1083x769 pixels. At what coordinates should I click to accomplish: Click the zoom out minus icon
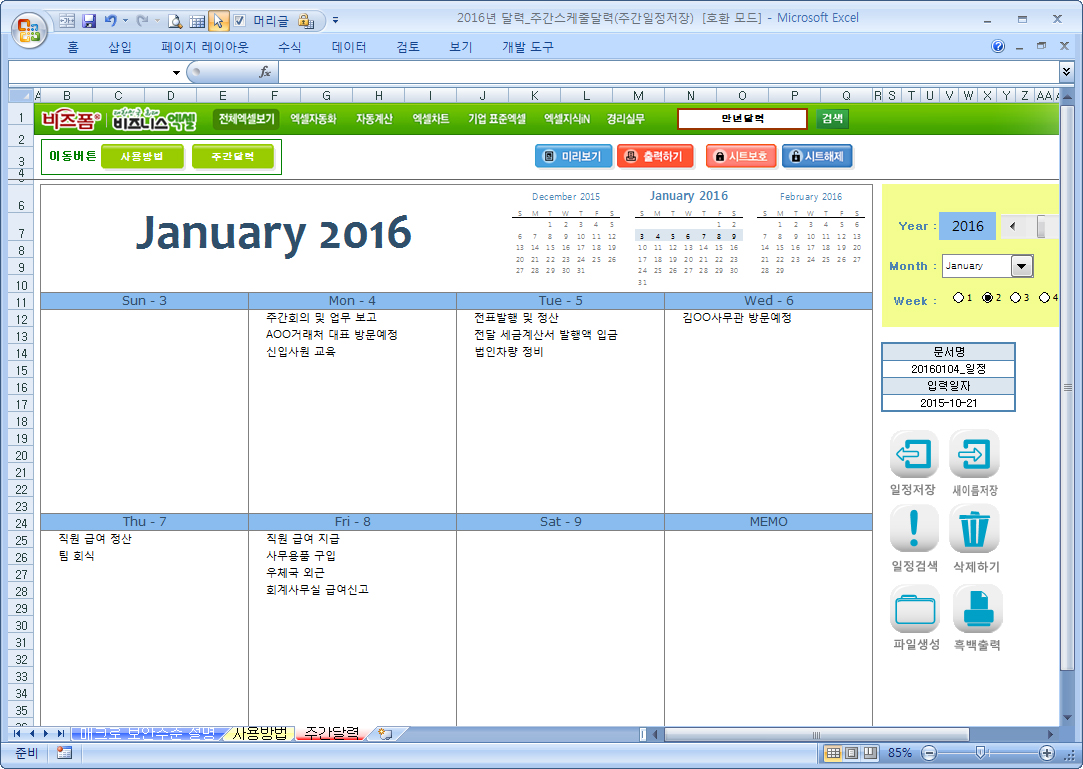tap(930, 753)
